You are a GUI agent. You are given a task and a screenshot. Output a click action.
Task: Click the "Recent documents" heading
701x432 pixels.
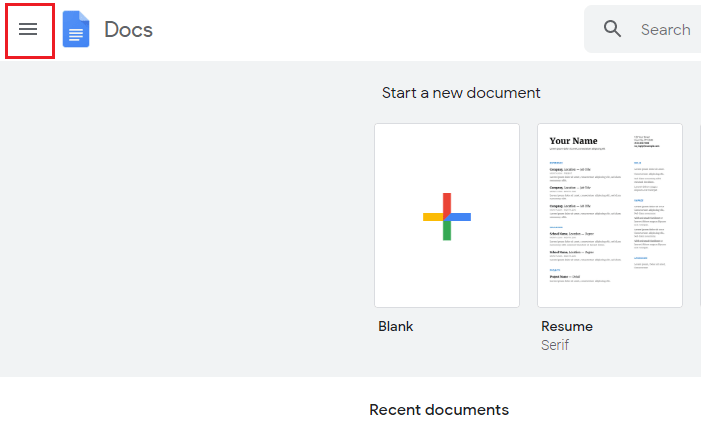click(439, 410)
